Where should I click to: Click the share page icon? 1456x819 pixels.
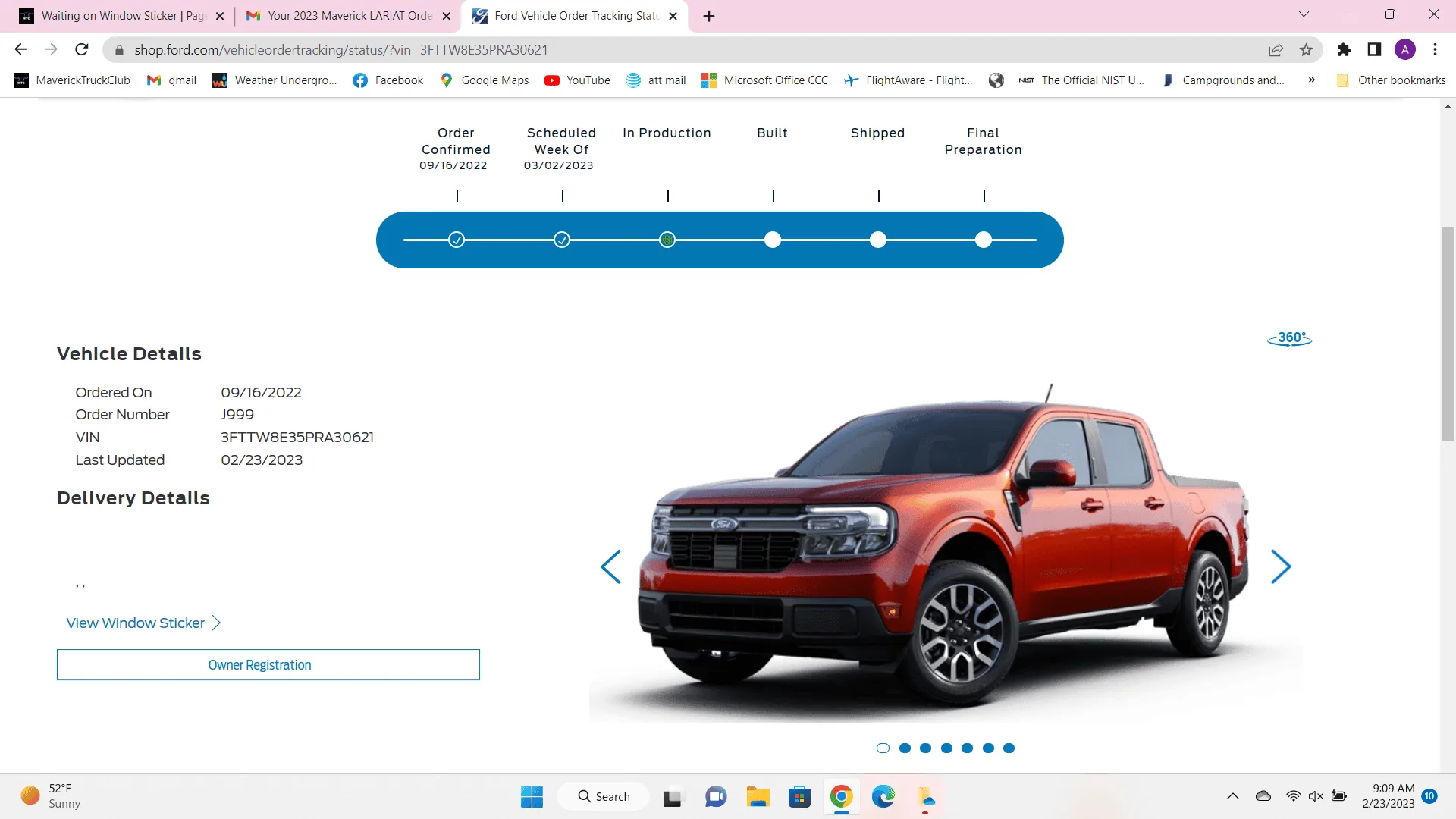pos(1276,50)
